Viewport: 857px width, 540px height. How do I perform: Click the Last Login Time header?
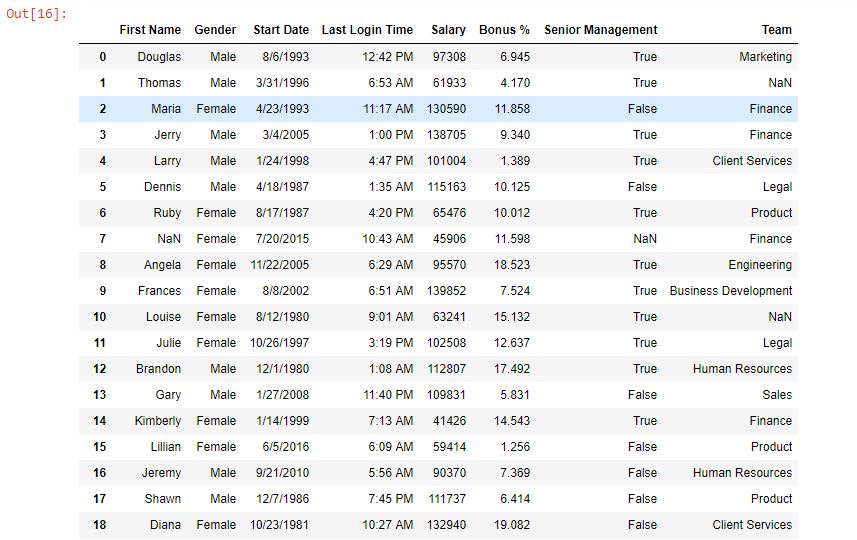tap(367, 30)
